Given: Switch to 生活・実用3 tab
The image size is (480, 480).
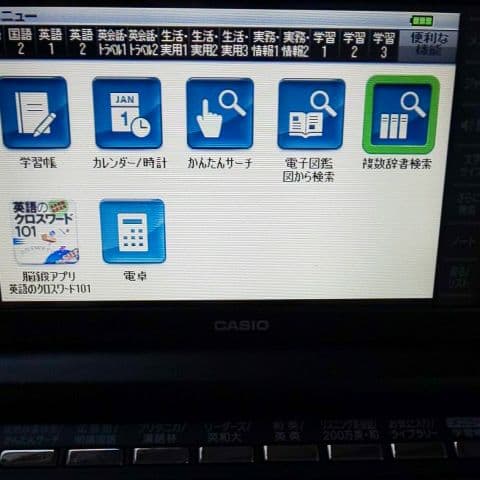Looking at the screenshot, I should pyautogui.click(x=235, y=44).
